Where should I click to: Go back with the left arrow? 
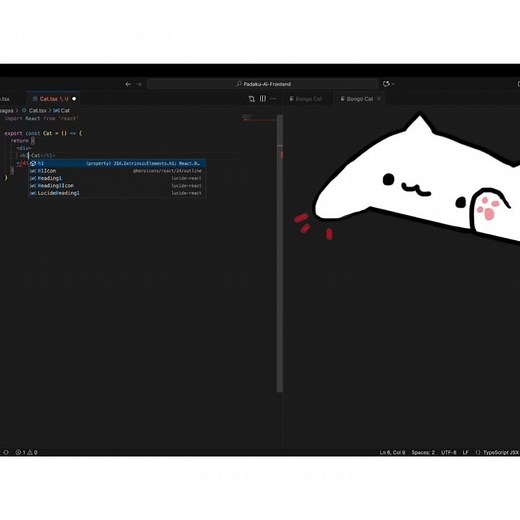128,84
